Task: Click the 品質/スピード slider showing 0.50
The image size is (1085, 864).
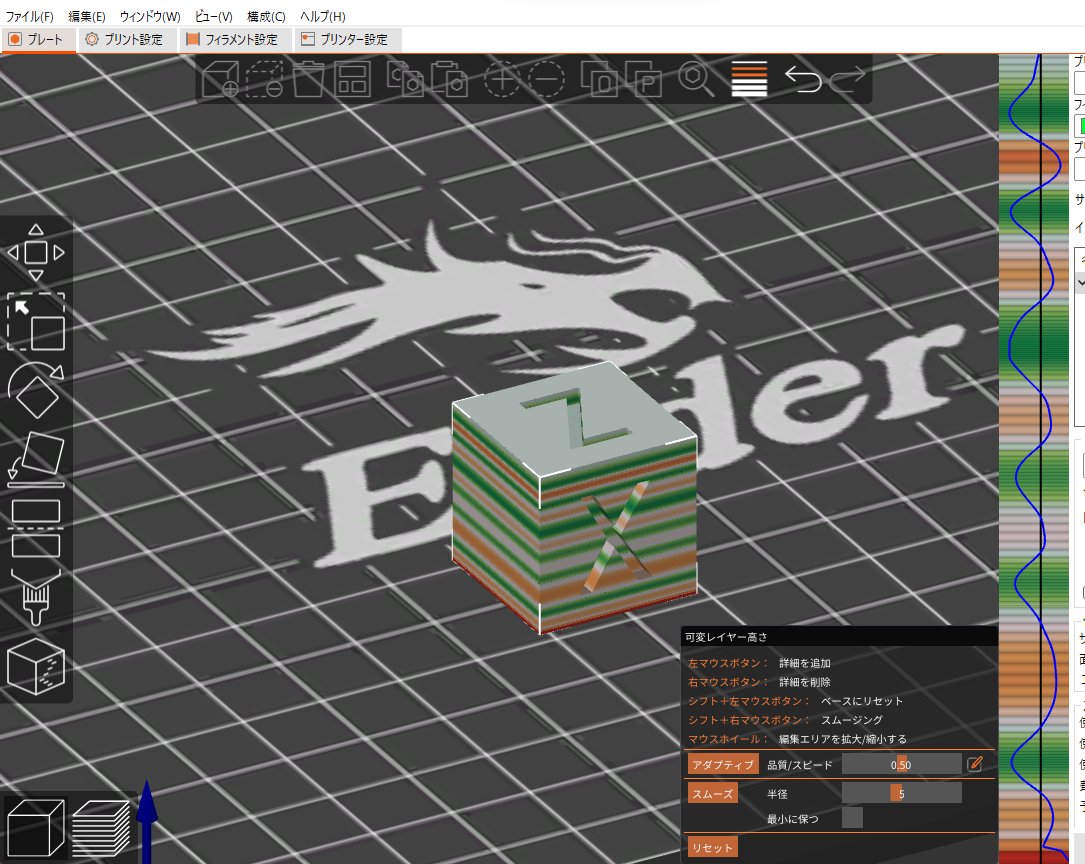Action: click(901, 764)
